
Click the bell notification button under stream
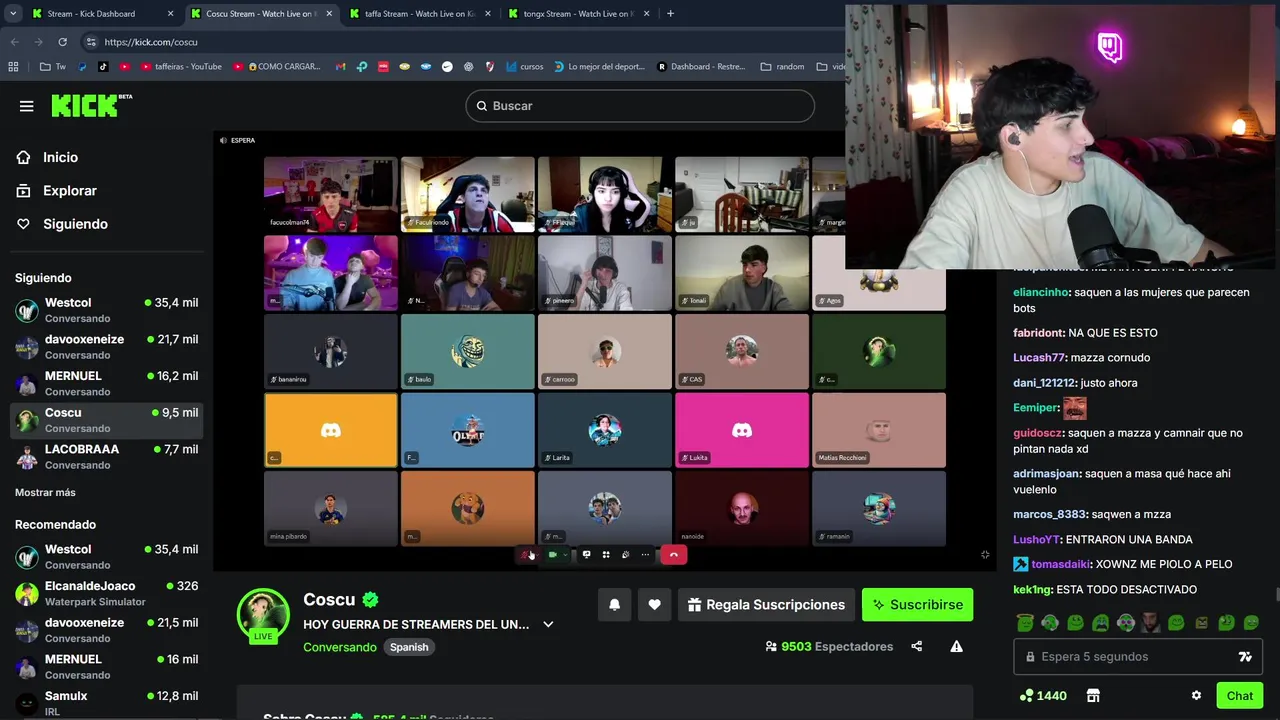click(615, 605)
